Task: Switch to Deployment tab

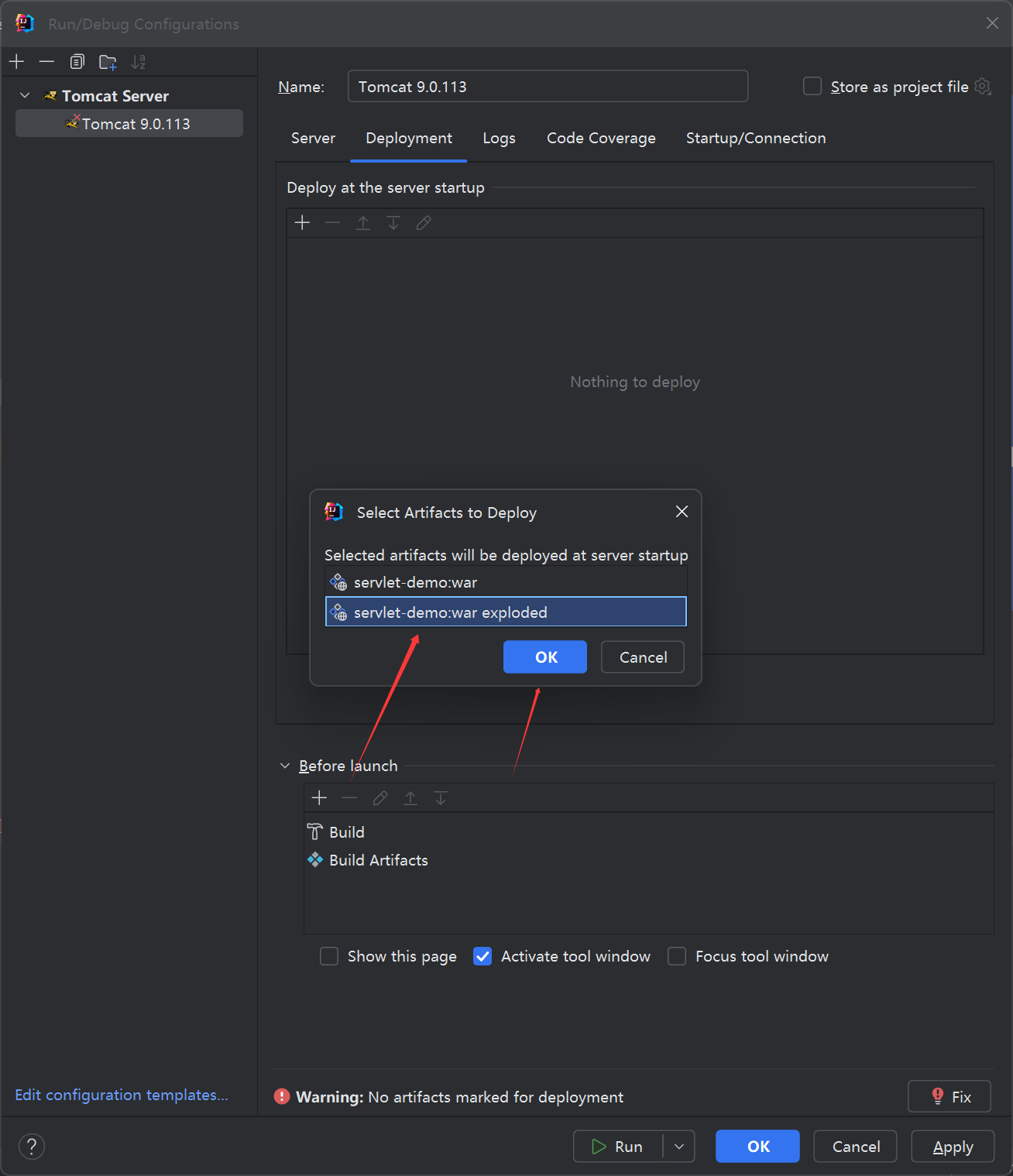Action: (x=409, y=138)
